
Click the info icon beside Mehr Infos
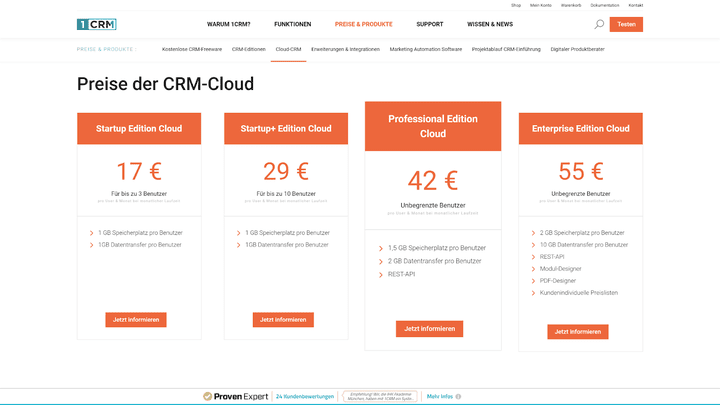point(458,397)
